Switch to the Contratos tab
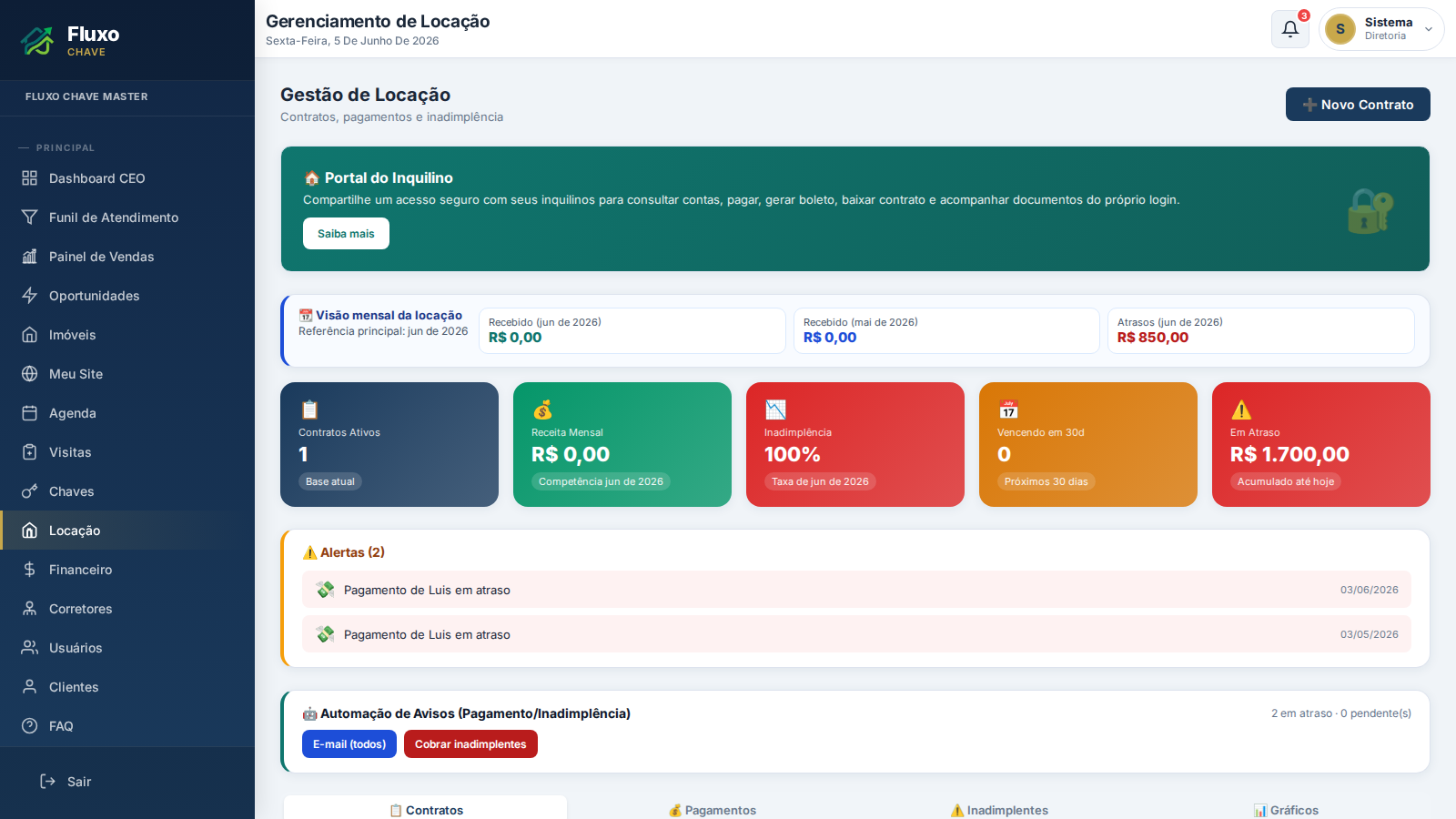Image resolution: width=1456 pixels, height=819 pixels. (x=426, y=809)
